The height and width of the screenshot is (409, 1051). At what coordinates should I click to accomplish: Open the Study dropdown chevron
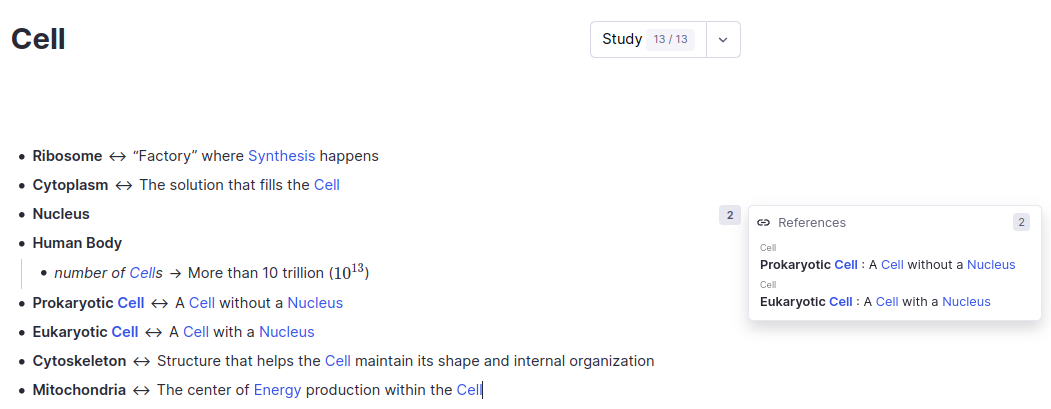(x=723, y=40)
